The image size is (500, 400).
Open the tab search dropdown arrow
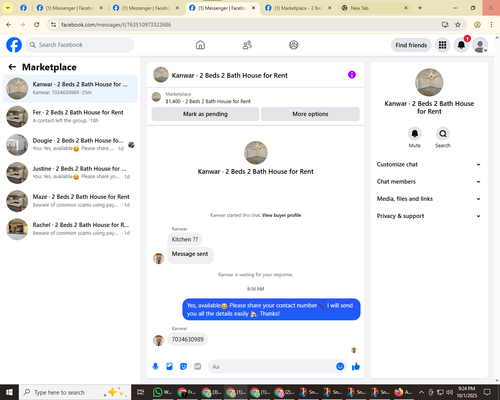click(x=8, y=8)
